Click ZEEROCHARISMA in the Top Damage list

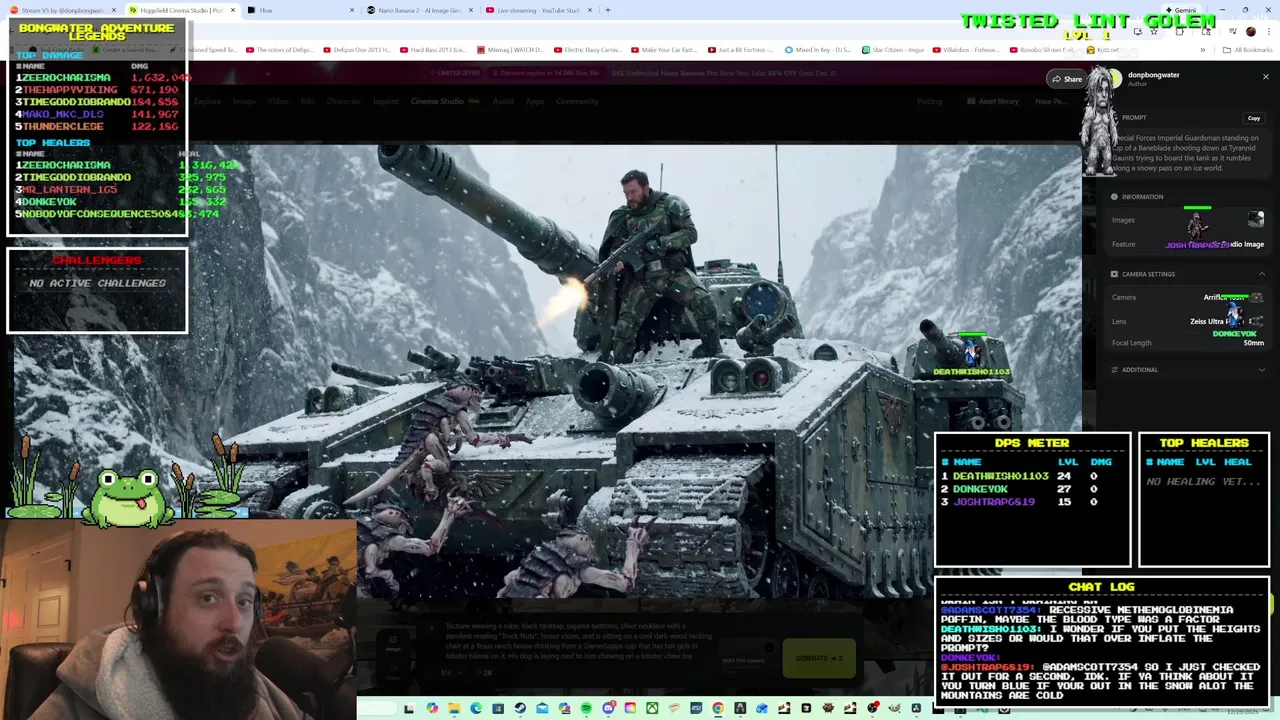(x=66, y=78)
